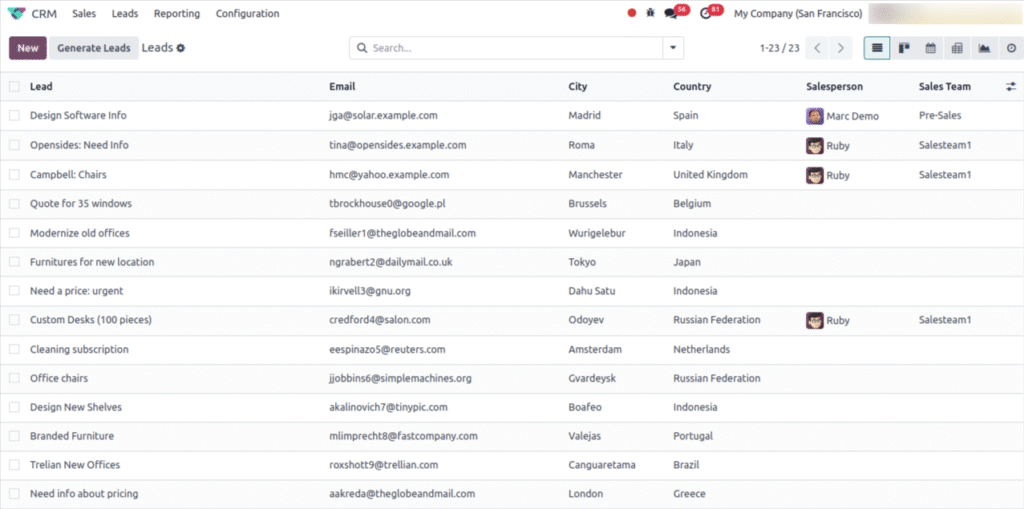The width and height of the screenshot is (1024, 509).
Task: Toggle the select-all checkbox in header
Action: point(14,87)
